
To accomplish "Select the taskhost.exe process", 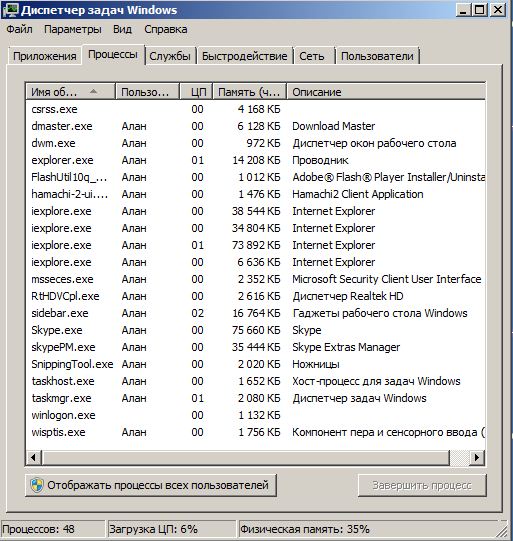I will (x=255, y=381).
